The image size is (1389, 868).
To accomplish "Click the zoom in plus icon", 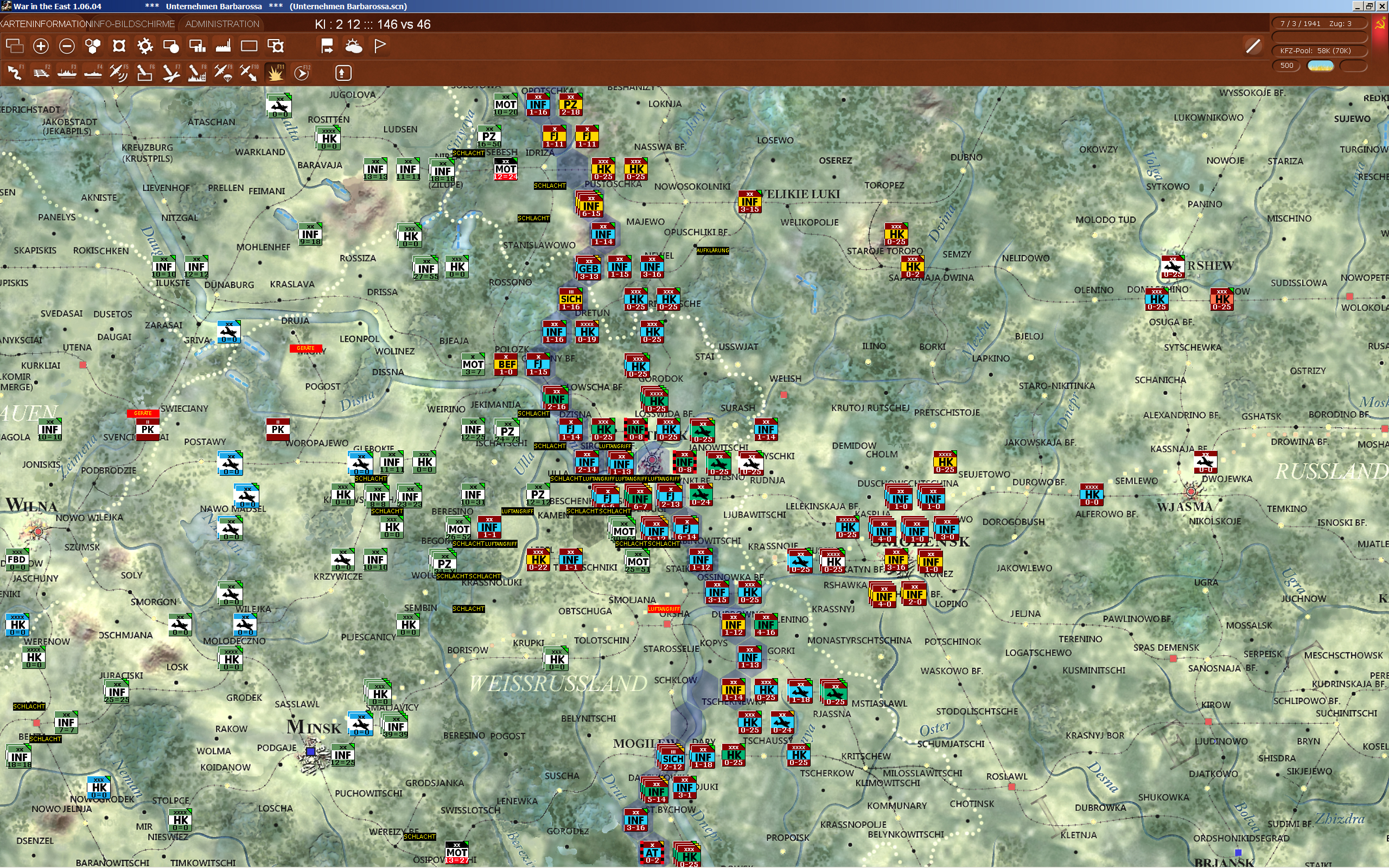I will coord(41,46).
